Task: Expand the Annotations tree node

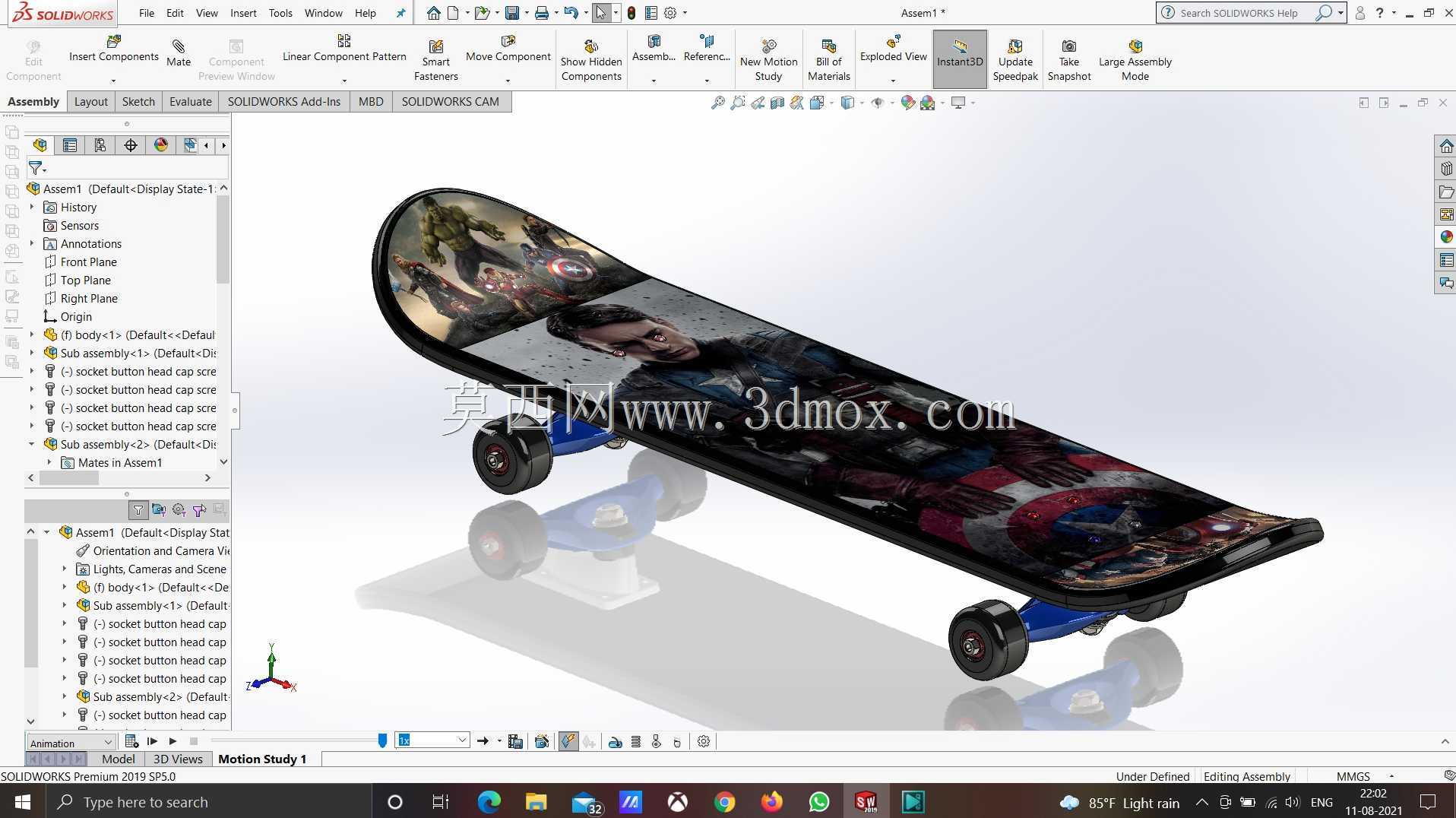Action: coord(32,243)
